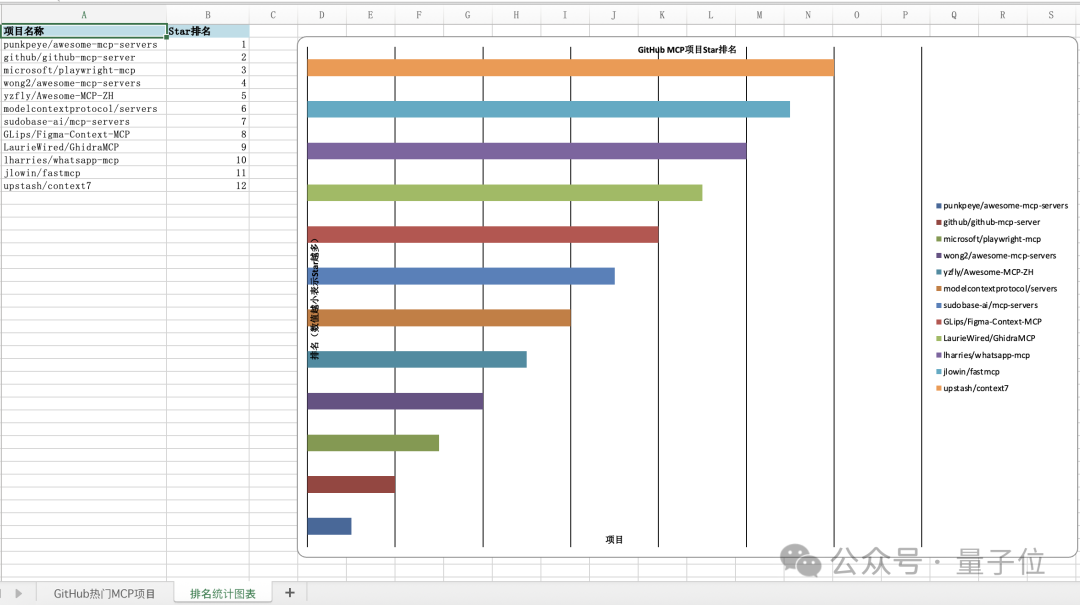Image resolution: width=1080 pixels, height=605 pixels.
Task: Select cell punkpeye/awesome-mcp-servers
Action: 83,44
